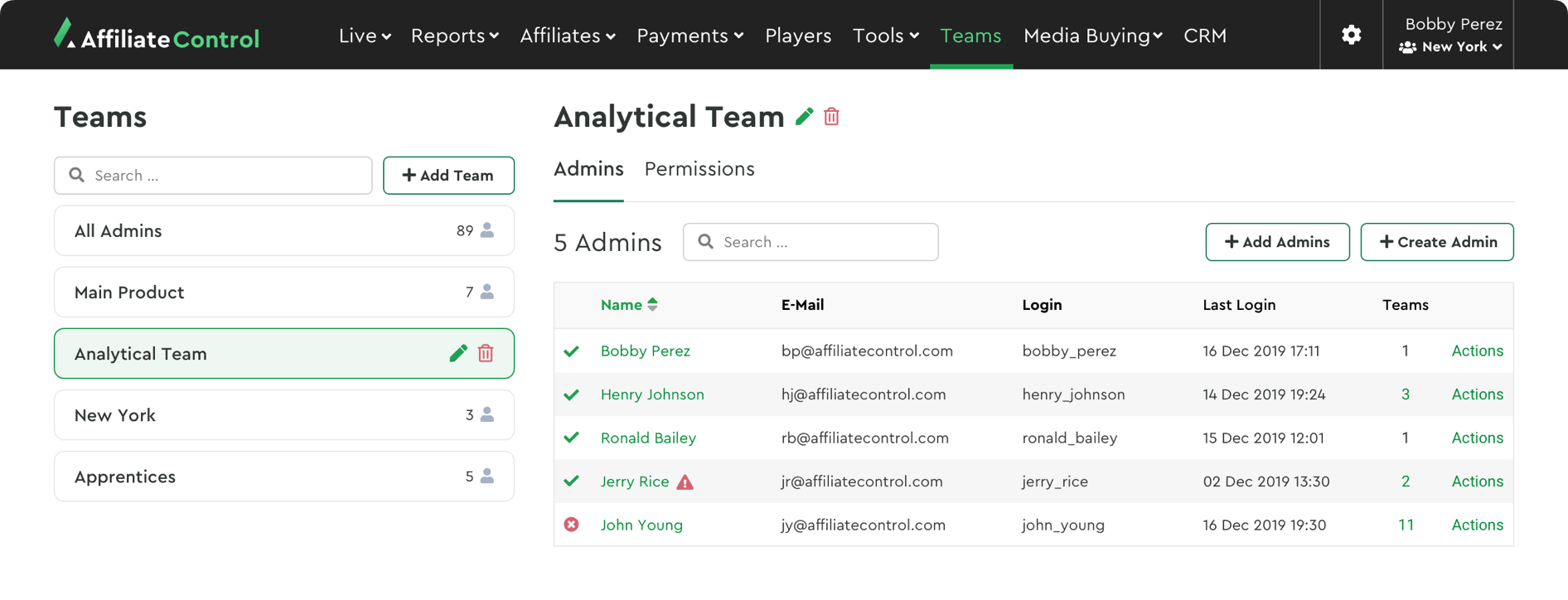Click the settings gear icon

point(1351,35)
